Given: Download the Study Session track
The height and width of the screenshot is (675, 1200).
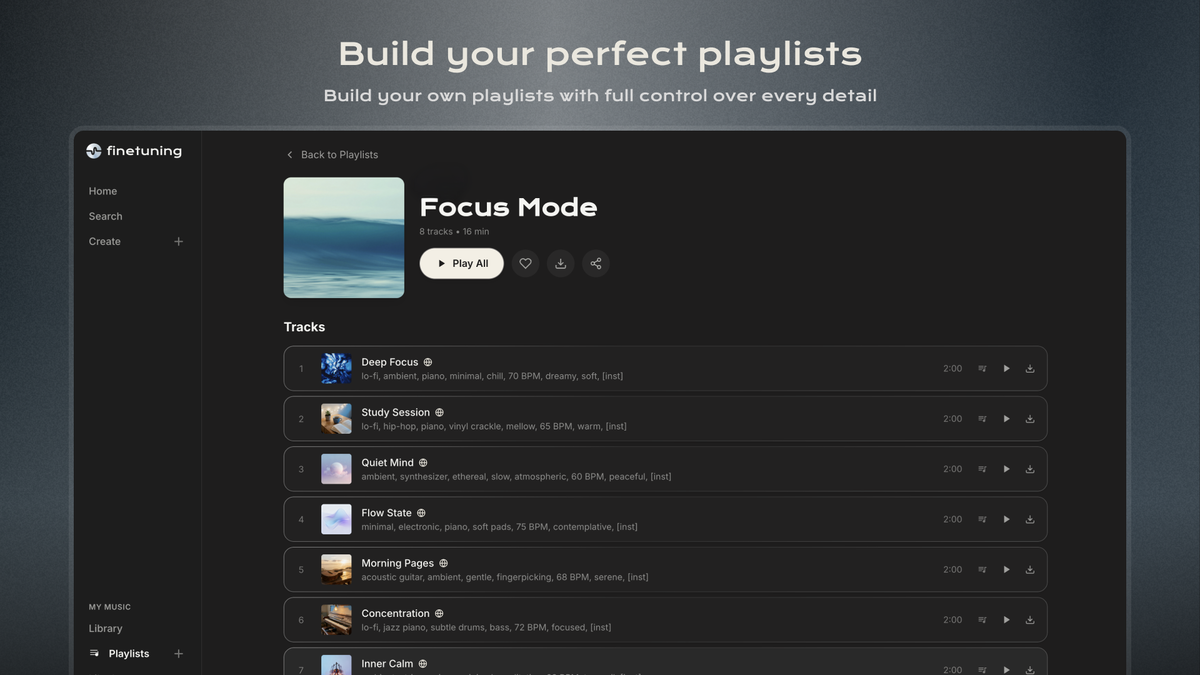Looking at the screenshot, I should pyautogui.click(x=1030, y=418).
